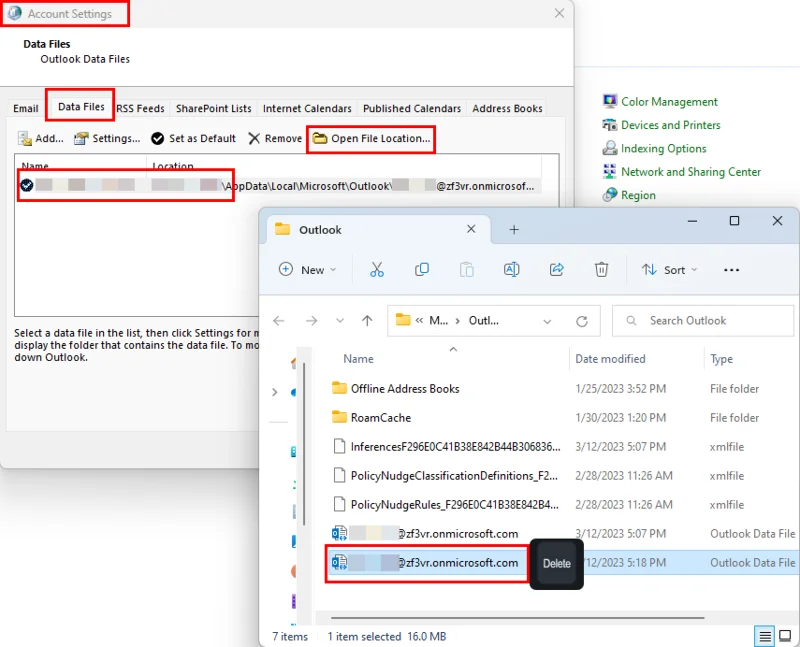Toggle the checkmark on the selected data file

tap(24, 185)
